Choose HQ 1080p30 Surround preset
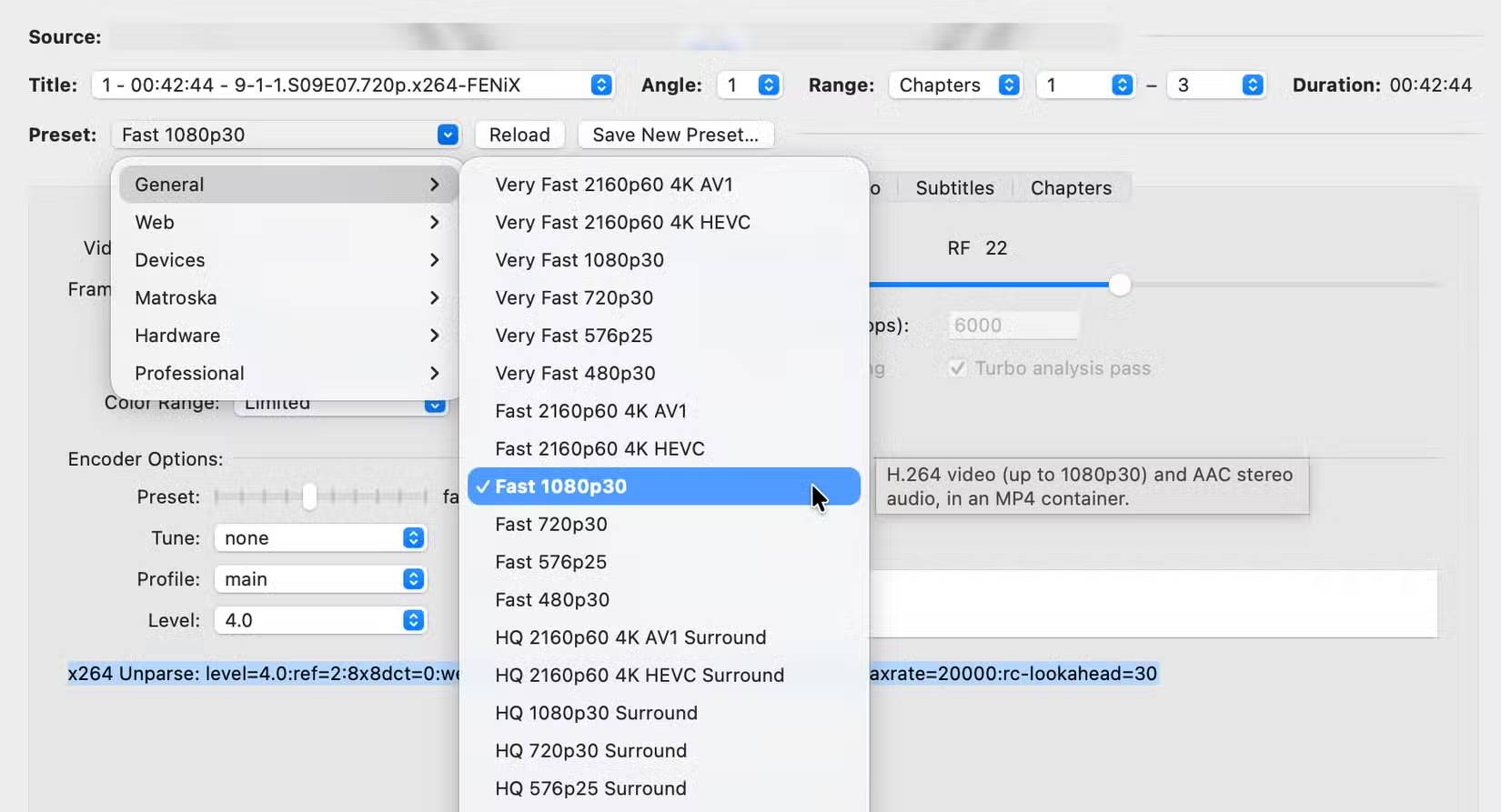The image size is (1501, 812). [x=596, y=713]
